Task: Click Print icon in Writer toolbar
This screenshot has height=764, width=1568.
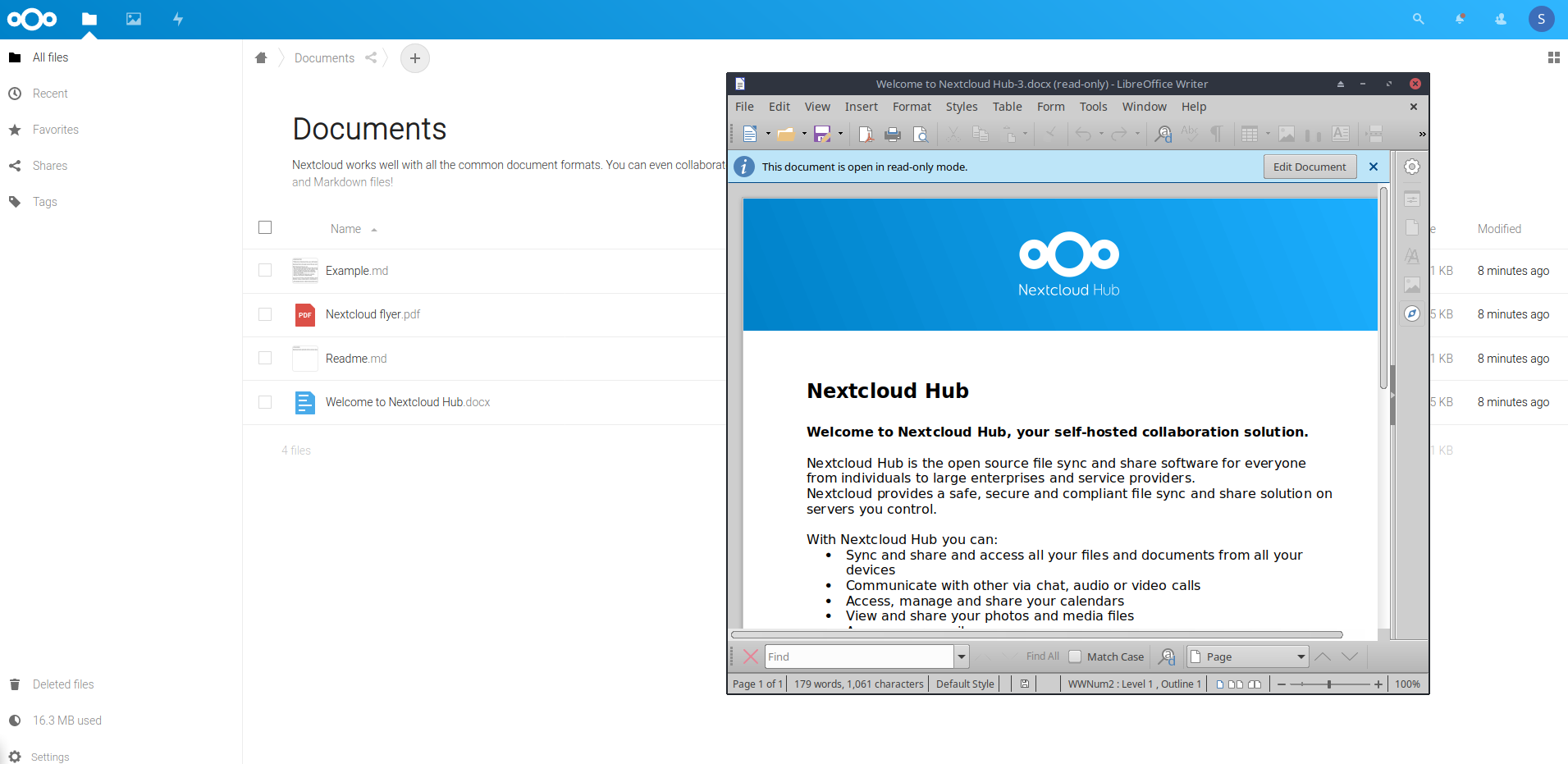Action: pos(893,134)
